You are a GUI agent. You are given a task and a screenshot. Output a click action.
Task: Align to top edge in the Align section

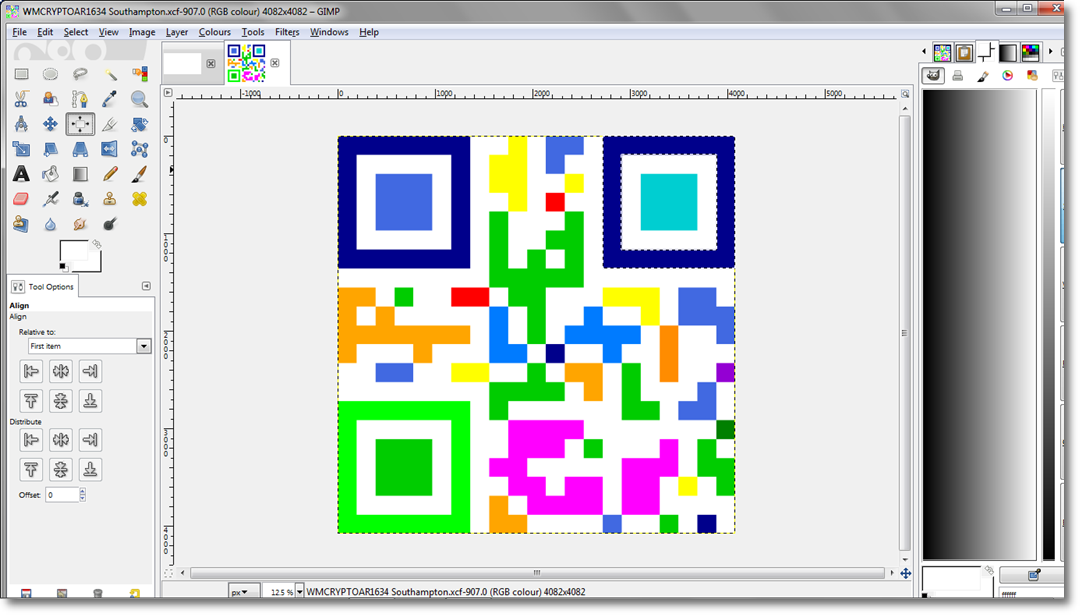(31, 401)
